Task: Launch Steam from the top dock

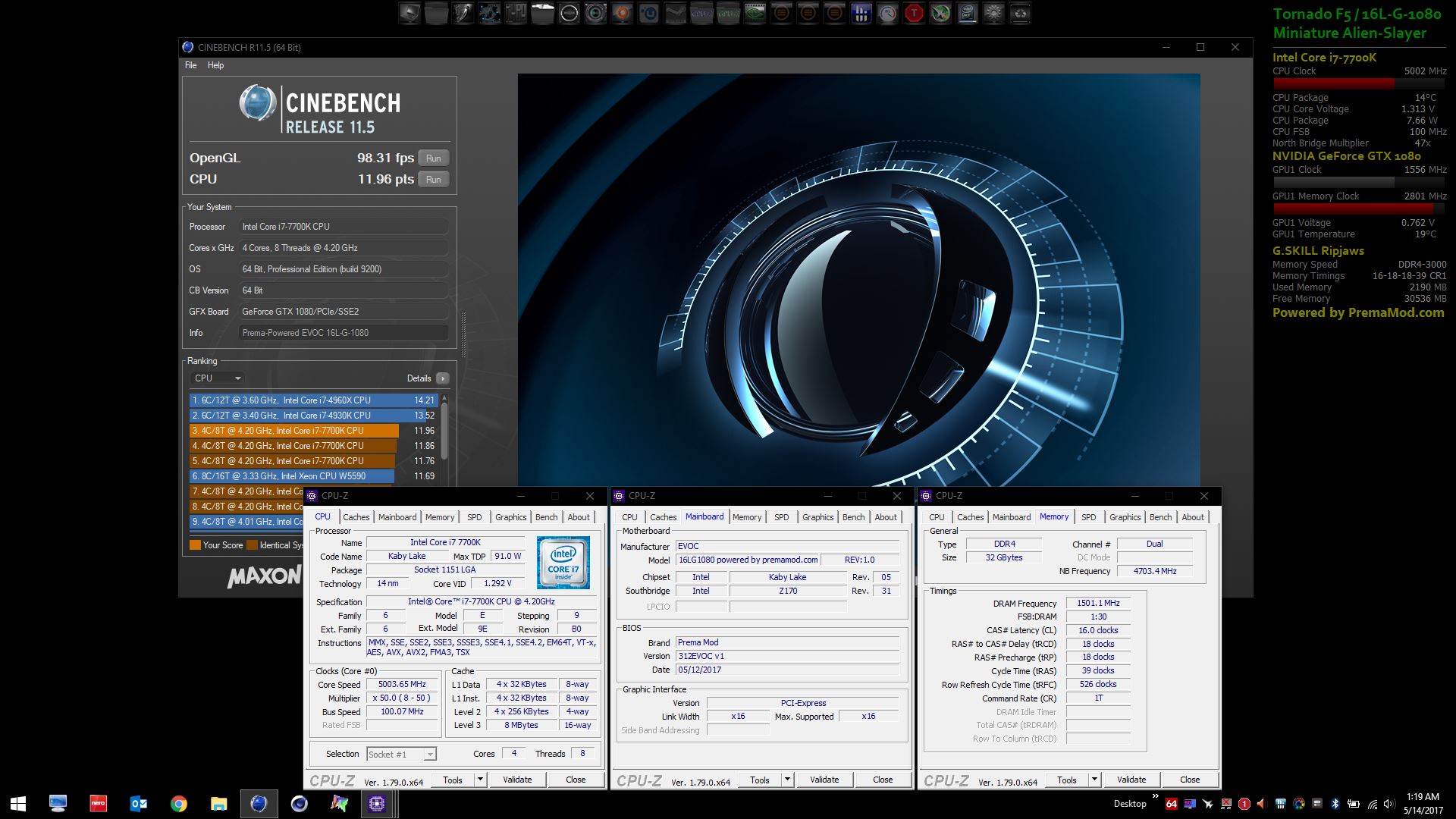Action: tap(676, 13)
